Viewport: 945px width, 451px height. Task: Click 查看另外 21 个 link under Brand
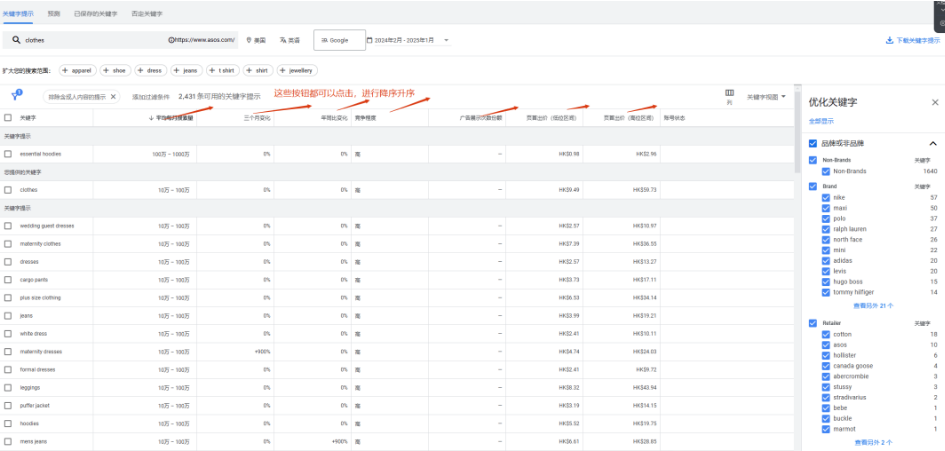pos(873,305)
